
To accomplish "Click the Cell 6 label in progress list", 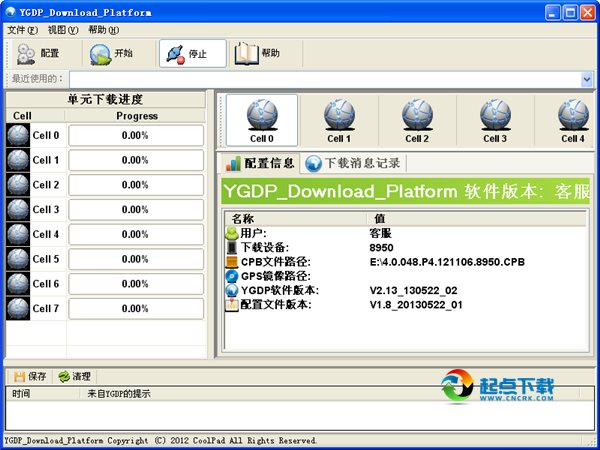I will 46,284.
